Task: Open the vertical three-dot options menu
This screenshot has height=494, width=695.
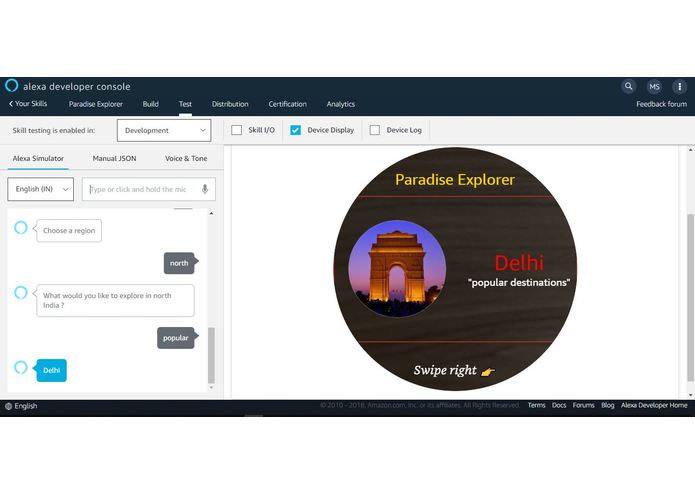Action: pyautogui.click(x=679, y=86)
